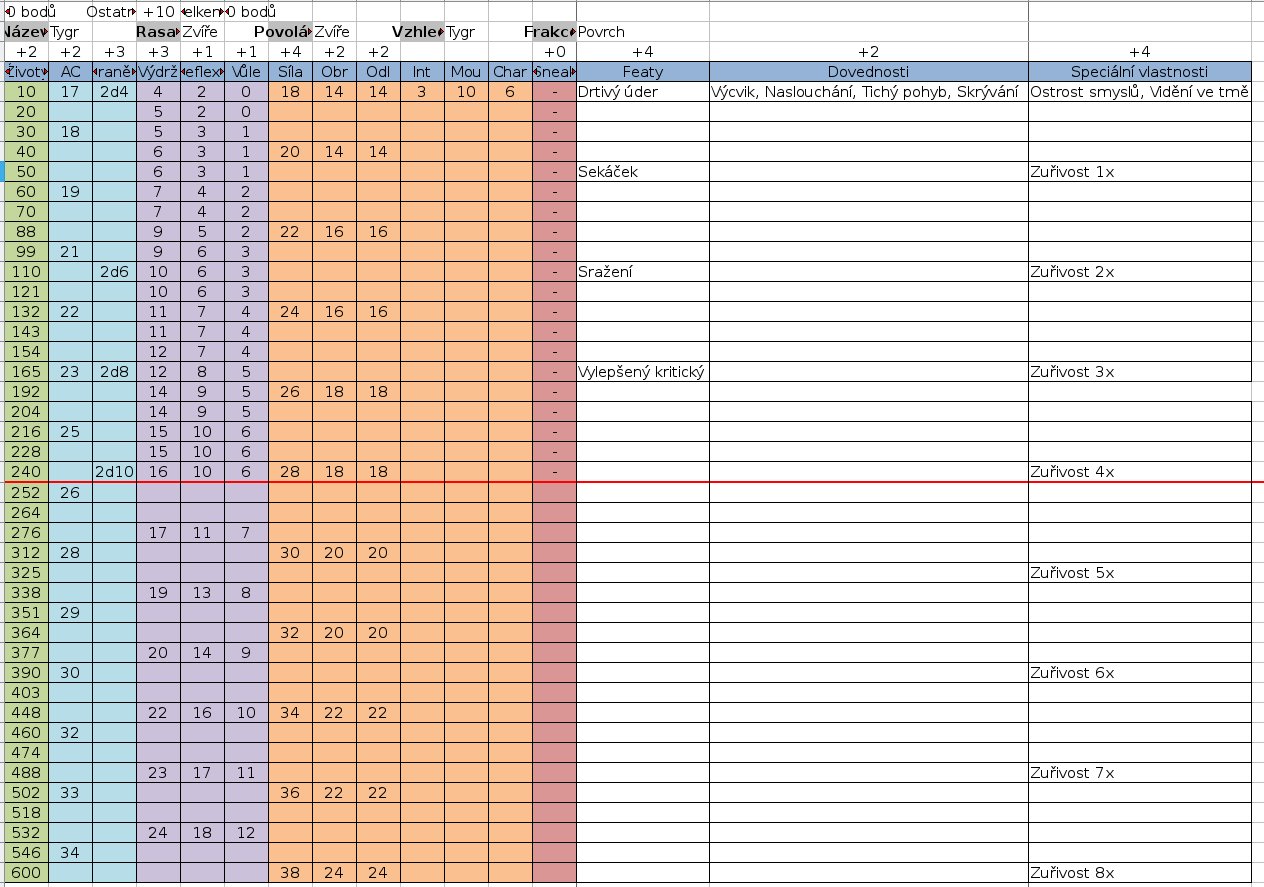Viewport: 1264px width, 887px height.
Task: Select the Featy column header cell
Action: coord(642,72)
